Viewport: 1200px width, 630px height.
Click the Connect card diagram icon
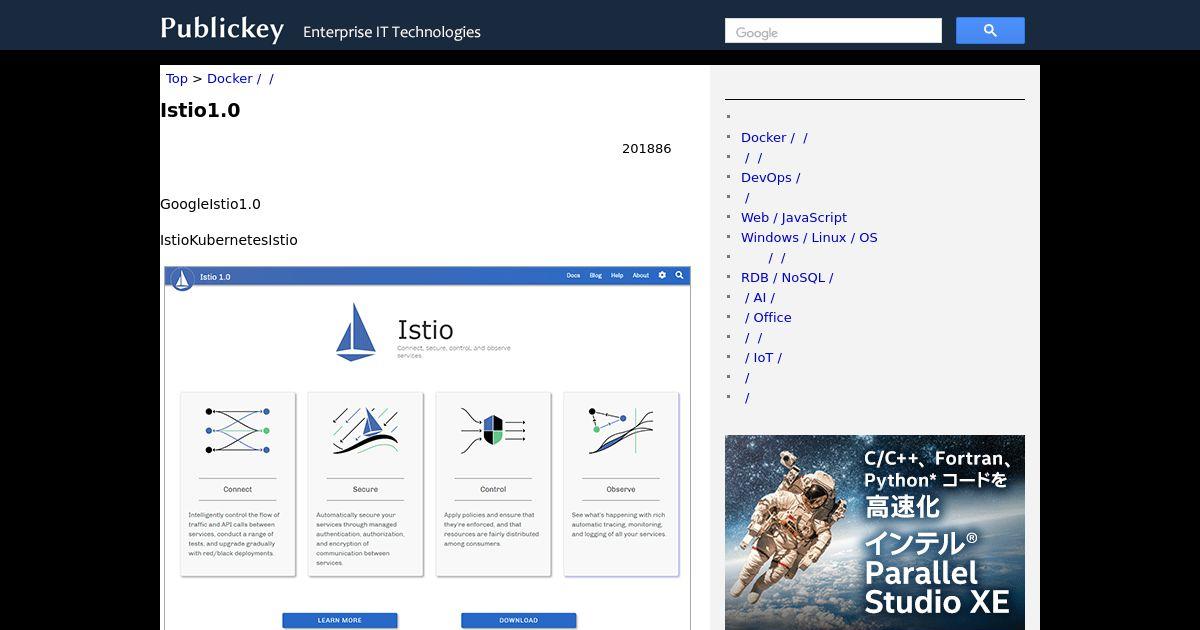237,430
